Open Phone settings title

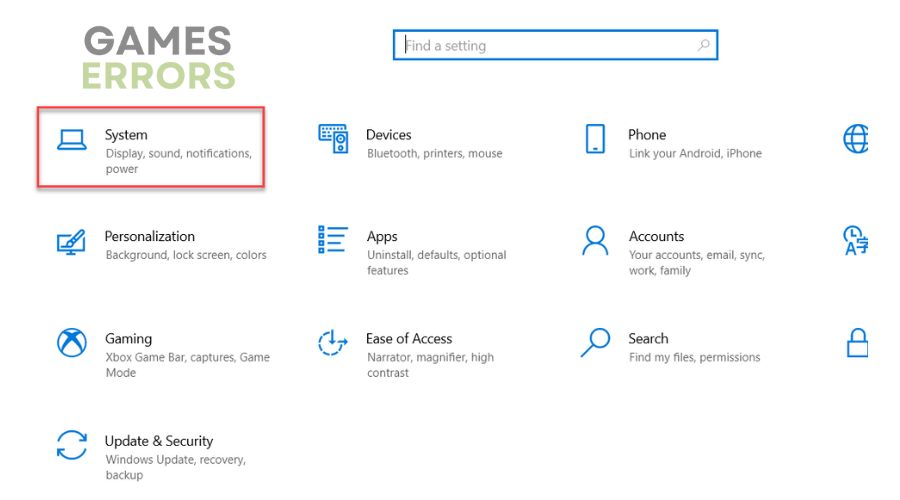(x=647, y=135)
